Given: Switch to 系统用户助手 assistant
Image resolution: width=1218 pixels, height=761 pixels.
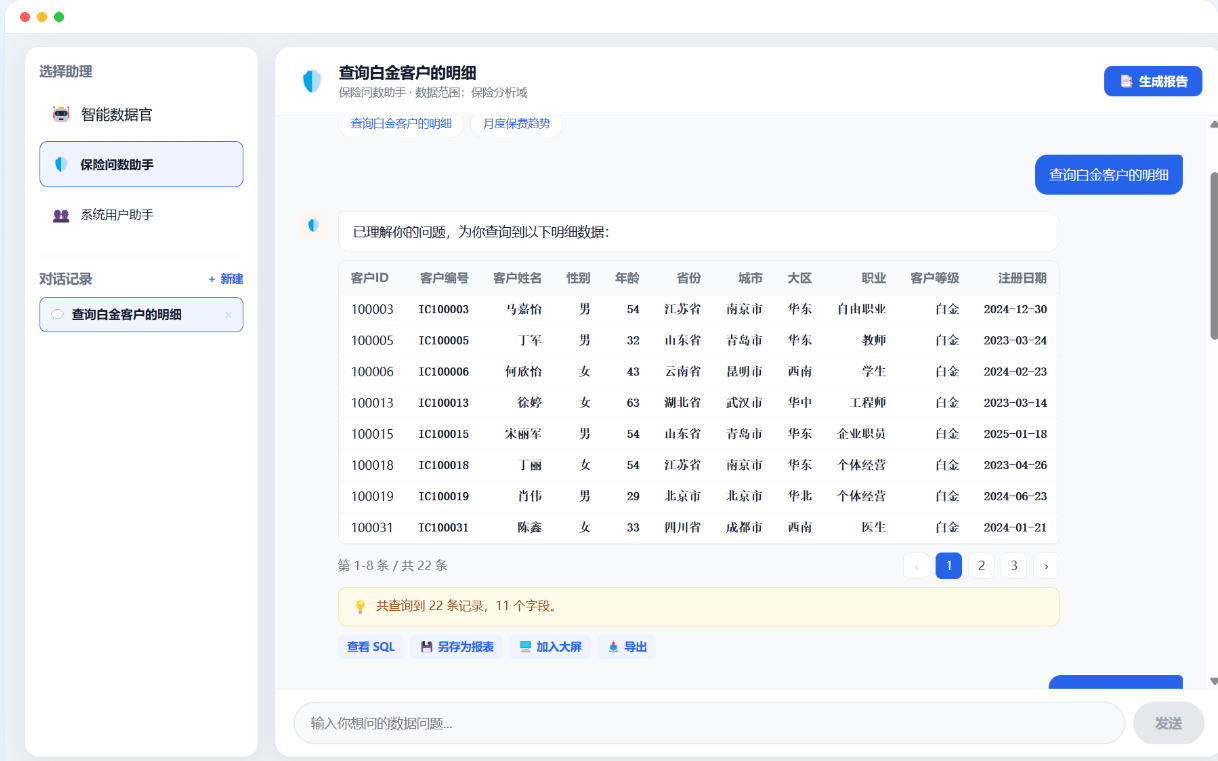Looking at the screenshot, I should [141, 215].
